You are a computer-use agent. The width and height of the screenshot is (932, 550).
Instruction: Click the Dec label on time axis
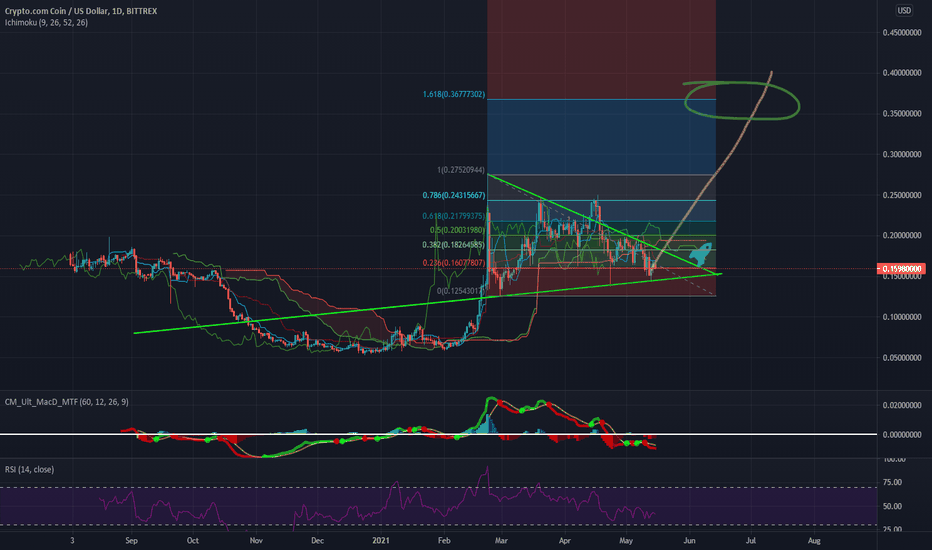(x=317, y=540)
